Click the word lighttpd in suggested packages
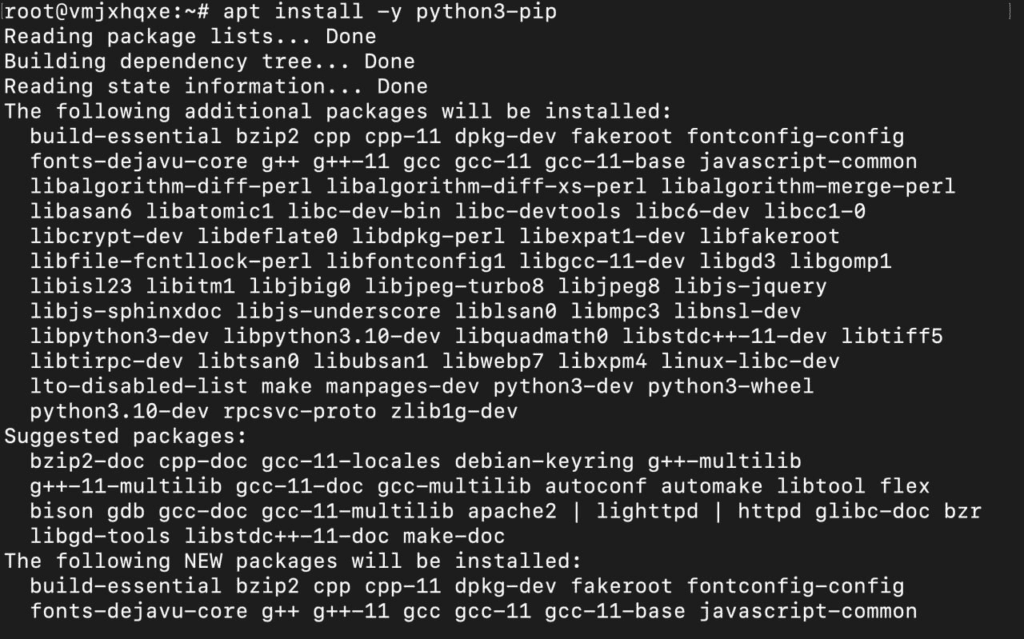 click(x=647, y=511)
